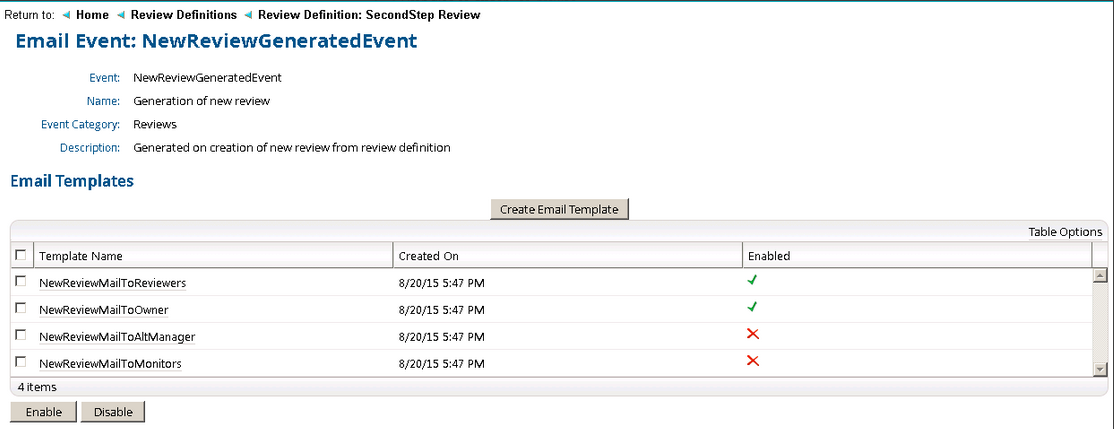Open the Table Options menu
Screen dimensions: 1114x429
tap(1065, 232)
